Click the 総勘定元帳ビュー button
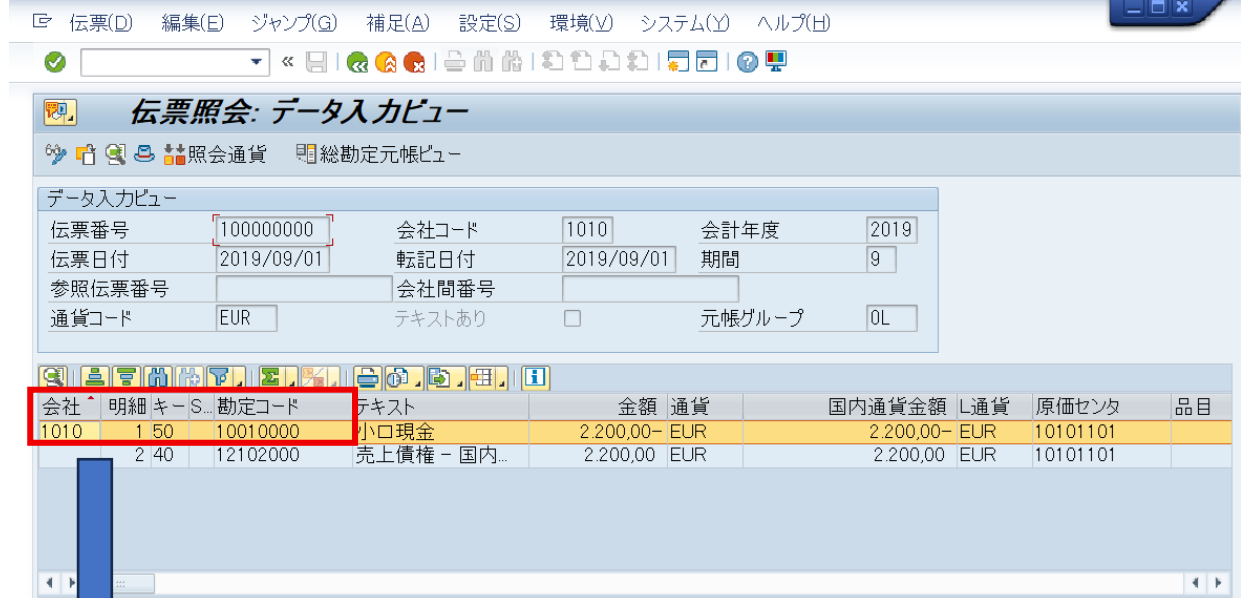 click(378, 154)
